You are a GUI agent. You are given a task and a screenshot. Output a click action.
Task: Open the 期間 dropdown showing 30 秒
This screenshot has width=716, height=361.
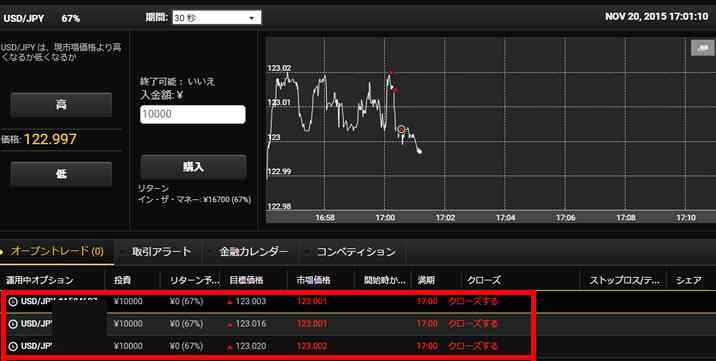click(x=217, y=18)
